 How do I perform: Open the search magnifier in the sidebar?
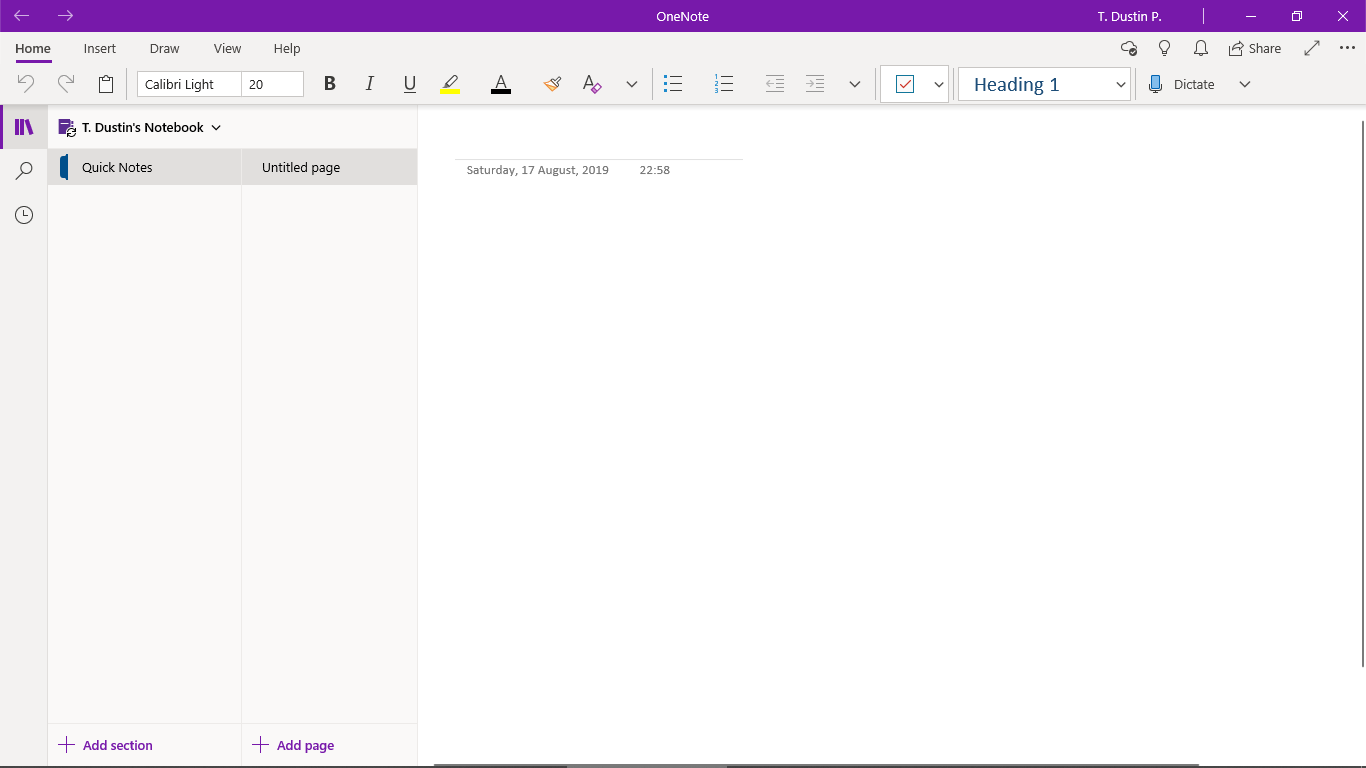(x=24, y=171)
